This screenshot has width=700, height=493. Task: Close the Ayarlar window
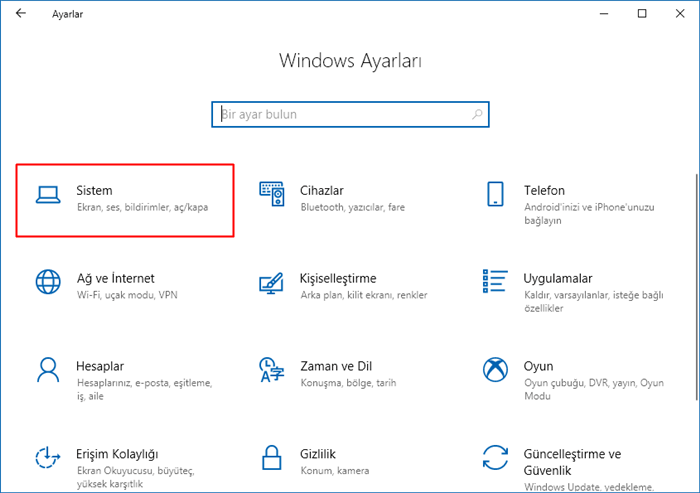point(680,14)
